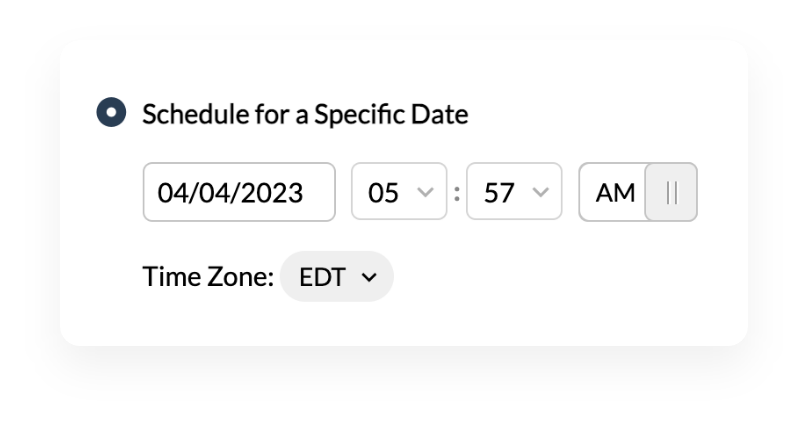Image resolution: width=808 pixels, height=426 pixels.
Task: Click the chevron beside EDT
Action: point(369,278)
